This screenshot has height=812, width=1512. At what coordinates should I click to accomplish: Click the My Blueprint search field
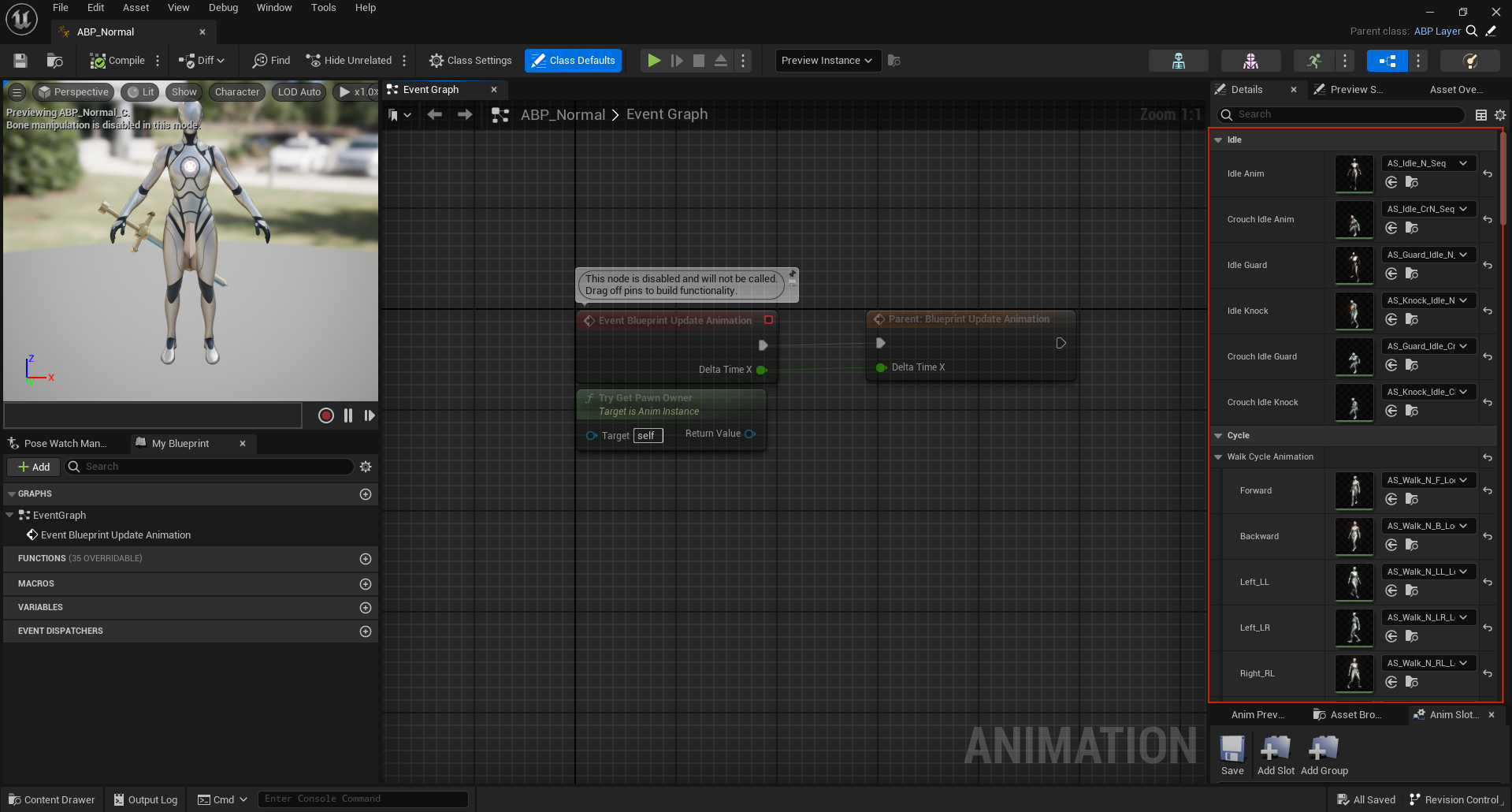point(210,467)
